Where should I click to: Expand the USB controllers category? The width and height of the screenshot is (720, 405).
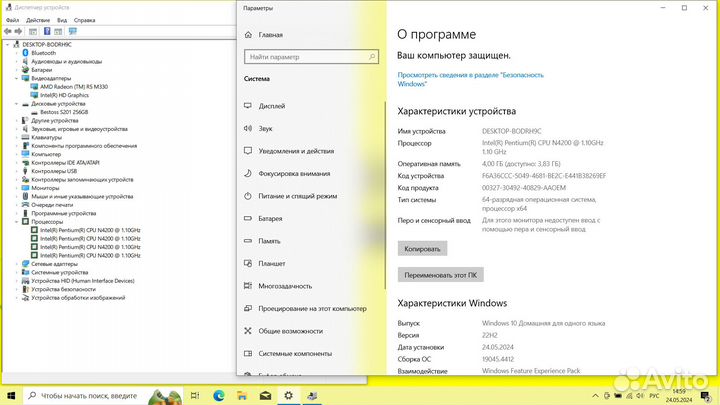point(17,171)
